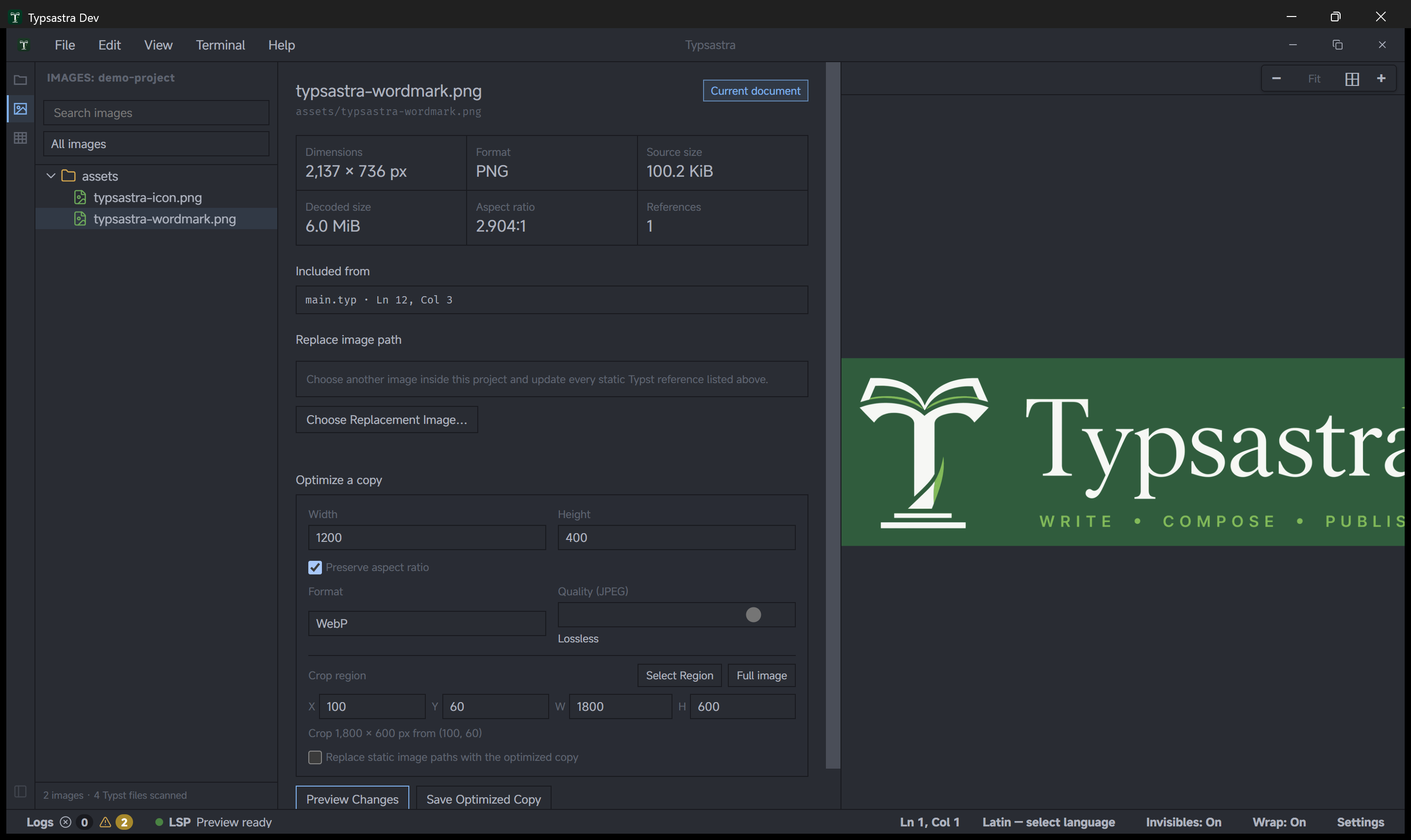
Task: Click the assets folder icon
Action: [x=68, y=175]
